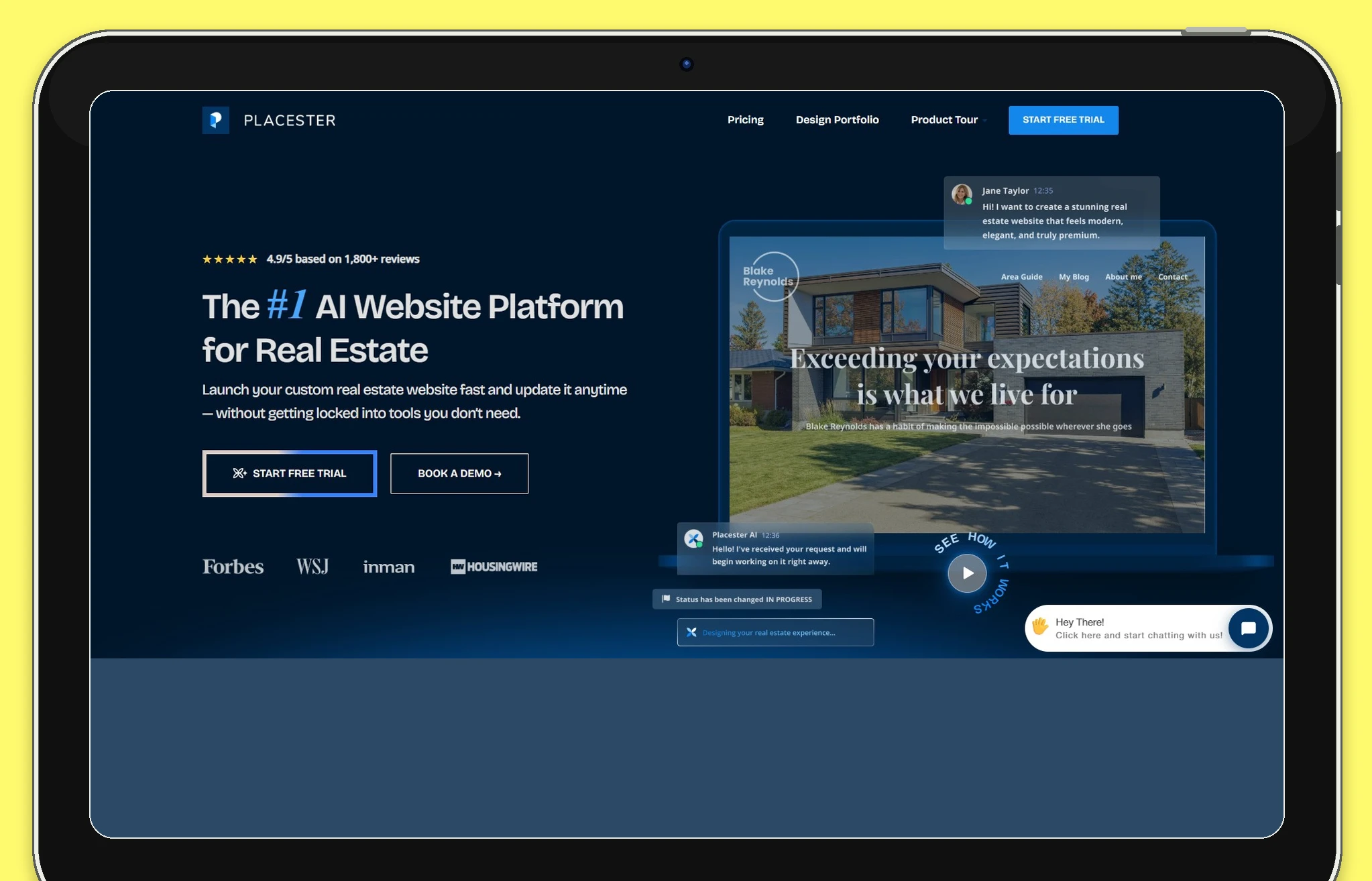Click the five-star rating icons
The width and height of the screenshot is (1372, 881).
[230, 259]
